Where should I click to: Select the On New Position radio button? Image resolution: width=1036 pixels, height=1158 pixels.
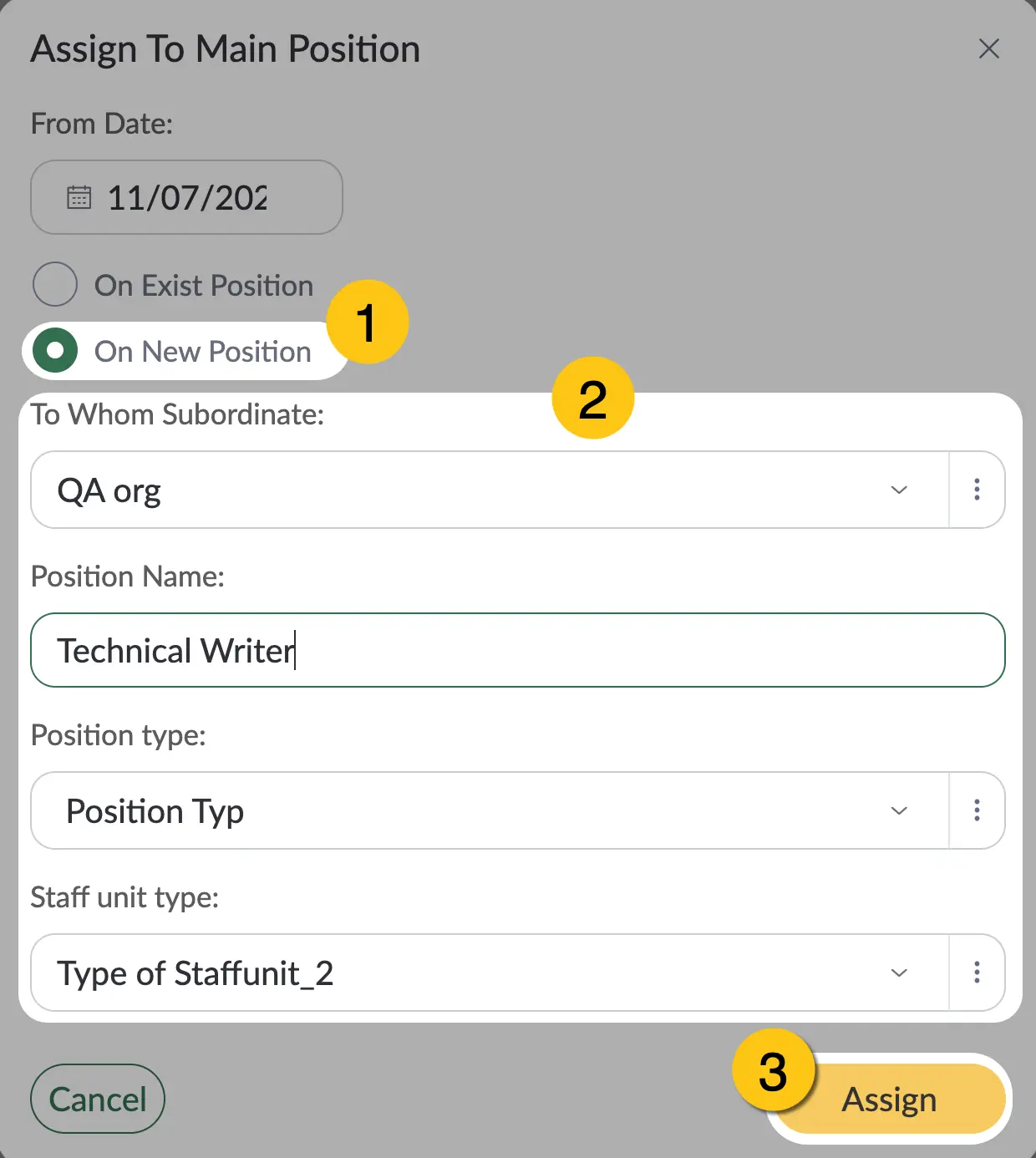click(55, 351)
